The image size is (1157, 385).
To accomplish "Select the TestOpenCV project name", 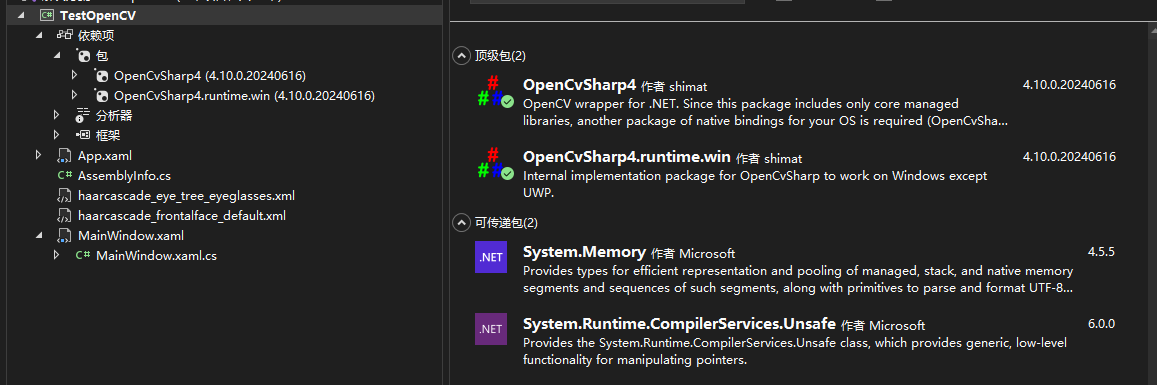I will pyautogui.click(x=97, y=15).
